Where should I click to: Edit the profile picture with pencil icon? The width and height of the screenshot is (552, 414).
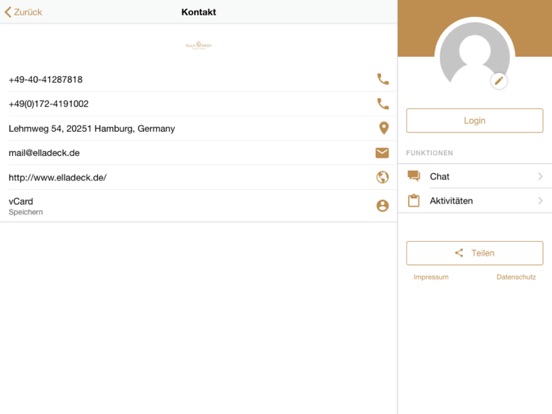pyautogui.click(x=498, y=81)
